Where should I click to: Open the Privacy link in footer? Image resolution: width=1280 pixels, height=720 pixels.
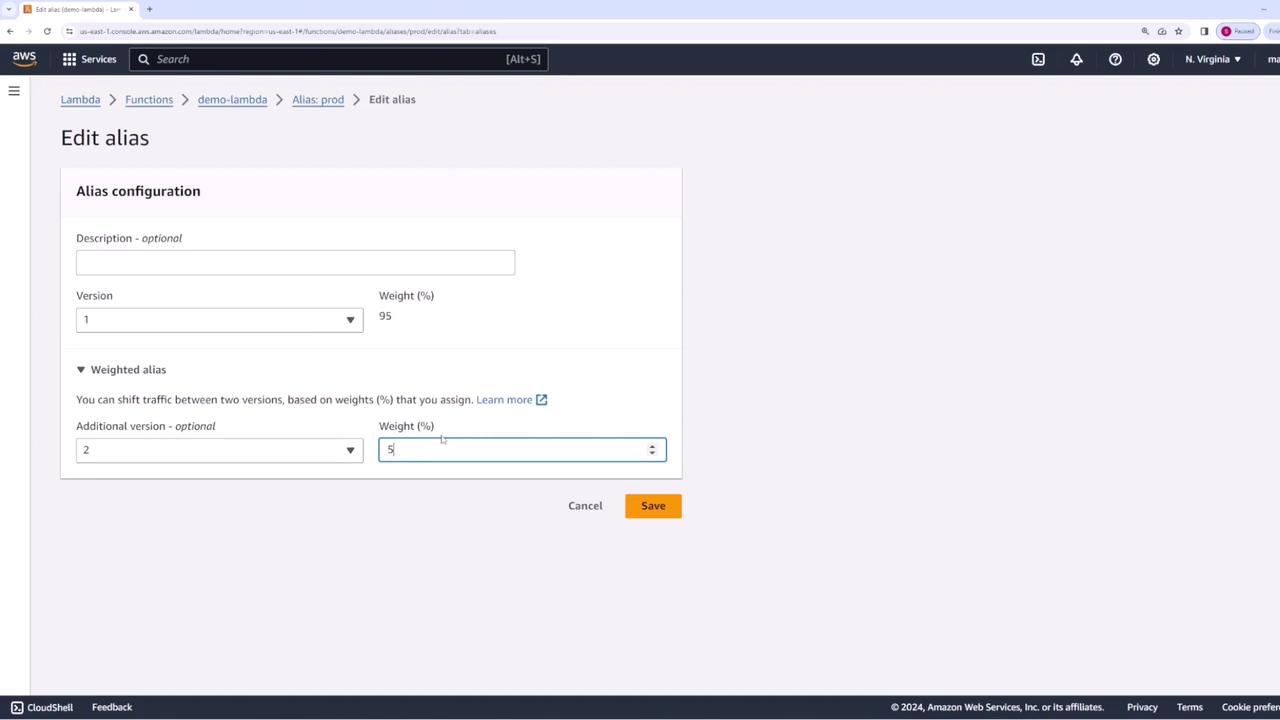coord(1142,707)
